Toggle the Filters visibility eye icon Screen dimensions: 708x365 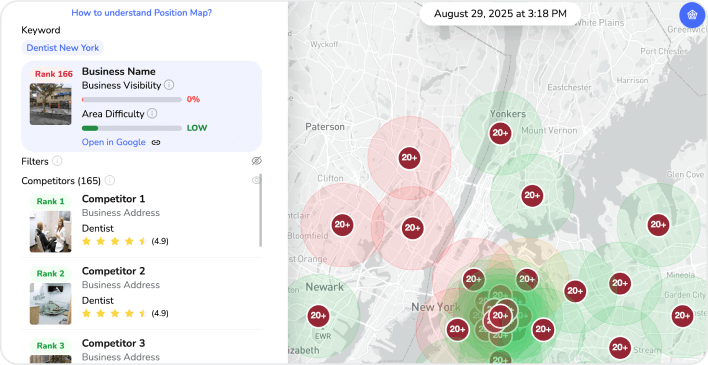(x=256, y=161)
